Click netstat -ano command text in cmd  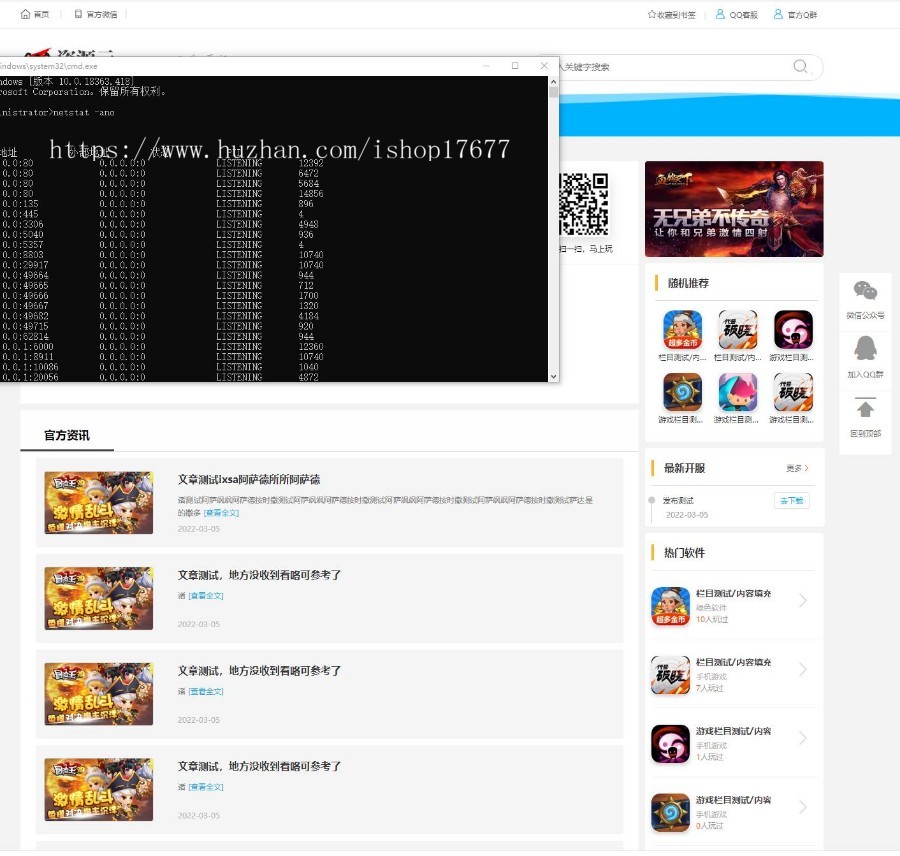pyautogui.click(x=83, y=113)
